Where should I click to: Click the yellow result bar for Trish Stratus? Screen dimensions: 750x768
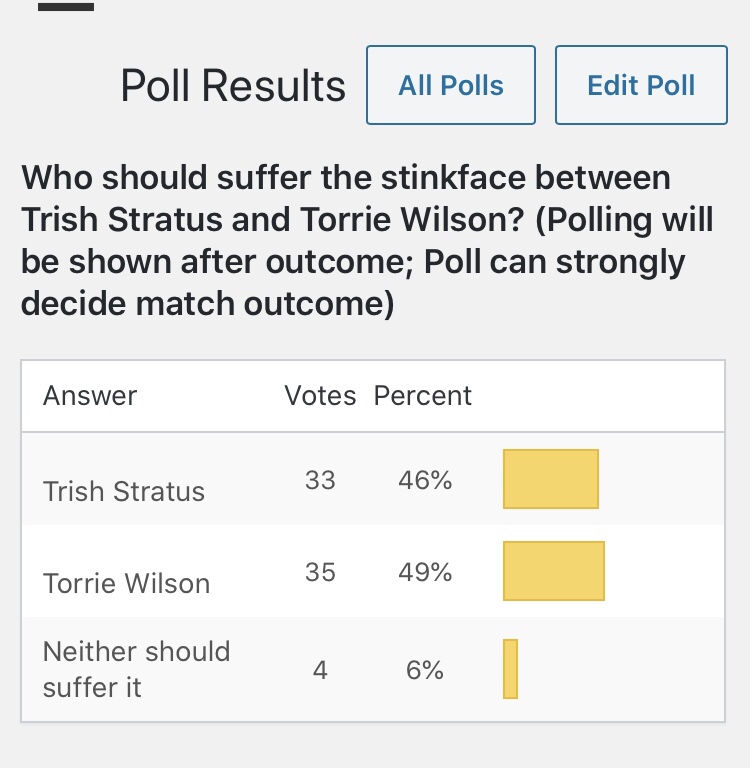(550, 479)
